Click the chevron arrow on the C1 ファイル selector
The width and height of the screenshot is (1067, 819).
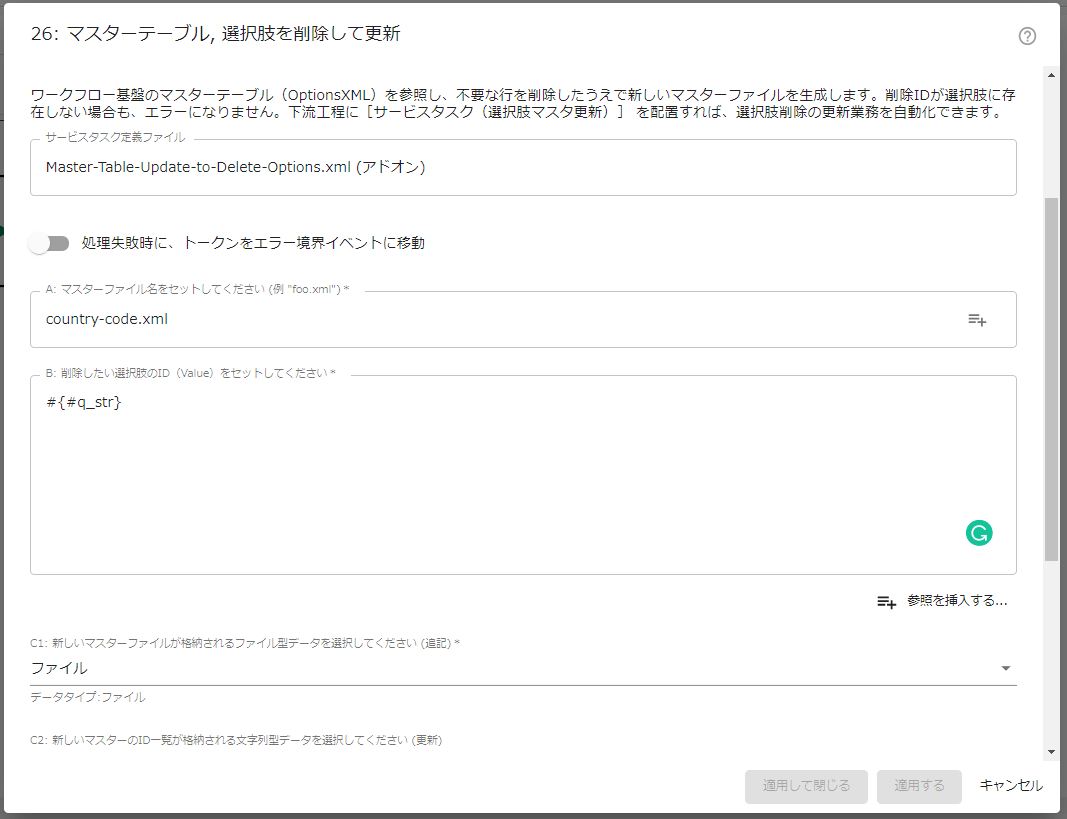click(1006, 667)
